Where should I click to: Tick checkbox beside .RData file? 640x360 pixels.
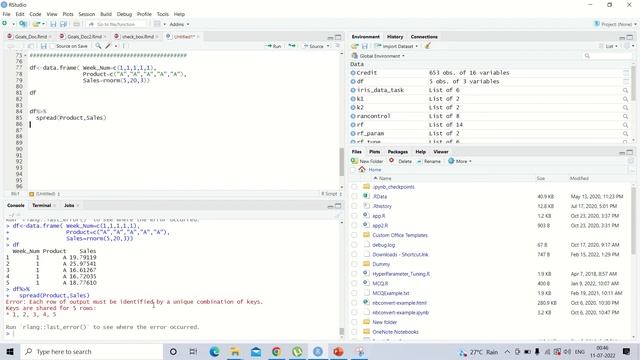click(354, 196)
